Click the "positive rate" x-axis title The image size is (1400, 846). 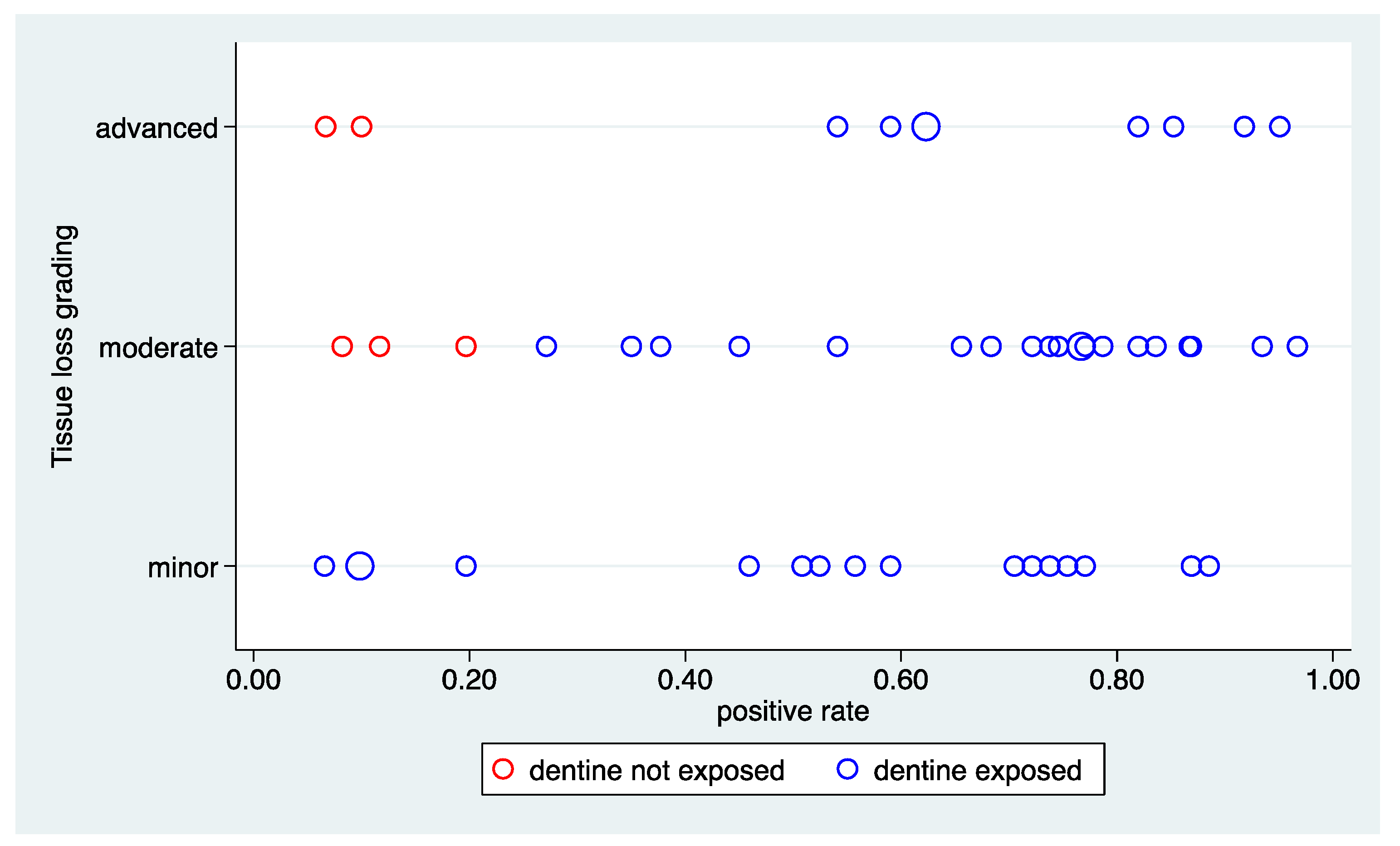coord(793,711)
